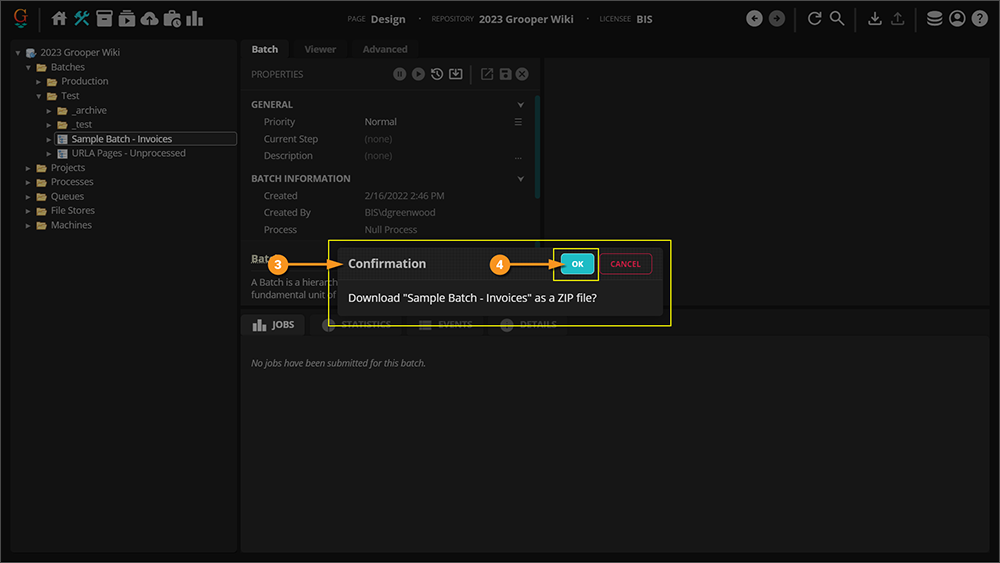Collapse the Batches folder arrow
Image resolution: width=1000 pixels, height=563 pixels.
pos(28,67)
